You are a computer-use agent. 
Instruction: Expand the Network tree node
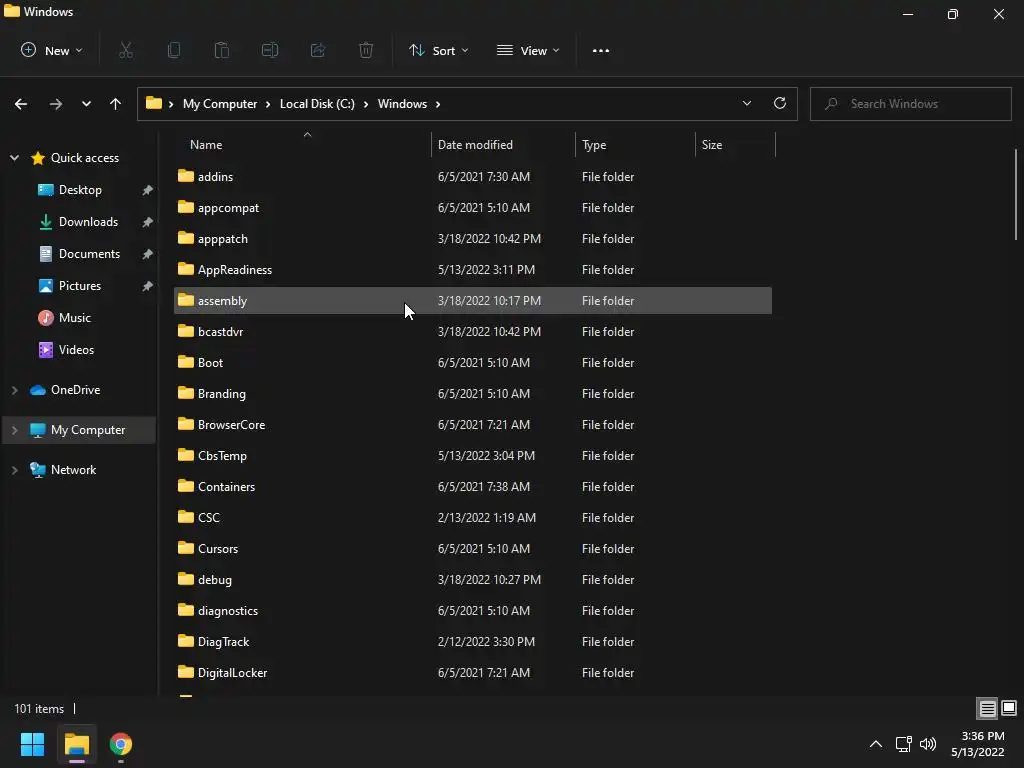click(14, 470)
